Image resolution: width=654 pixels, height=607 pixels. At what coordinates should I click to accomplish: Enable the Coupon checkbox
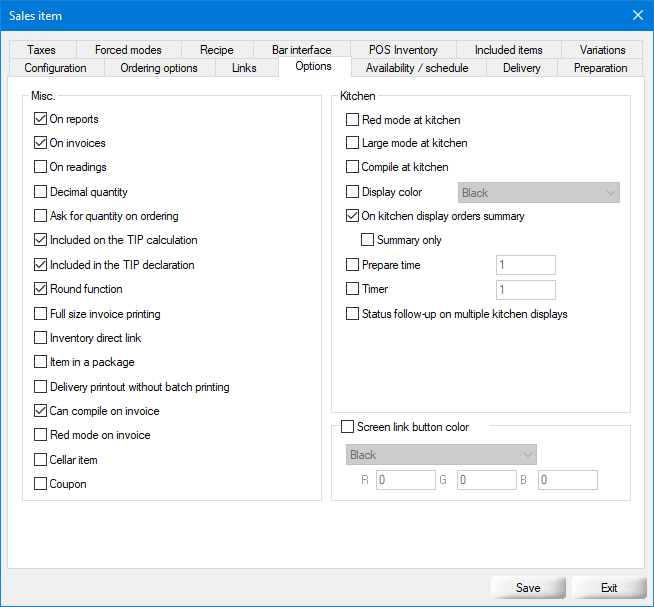pyautogui.click(x=41, y=484)
